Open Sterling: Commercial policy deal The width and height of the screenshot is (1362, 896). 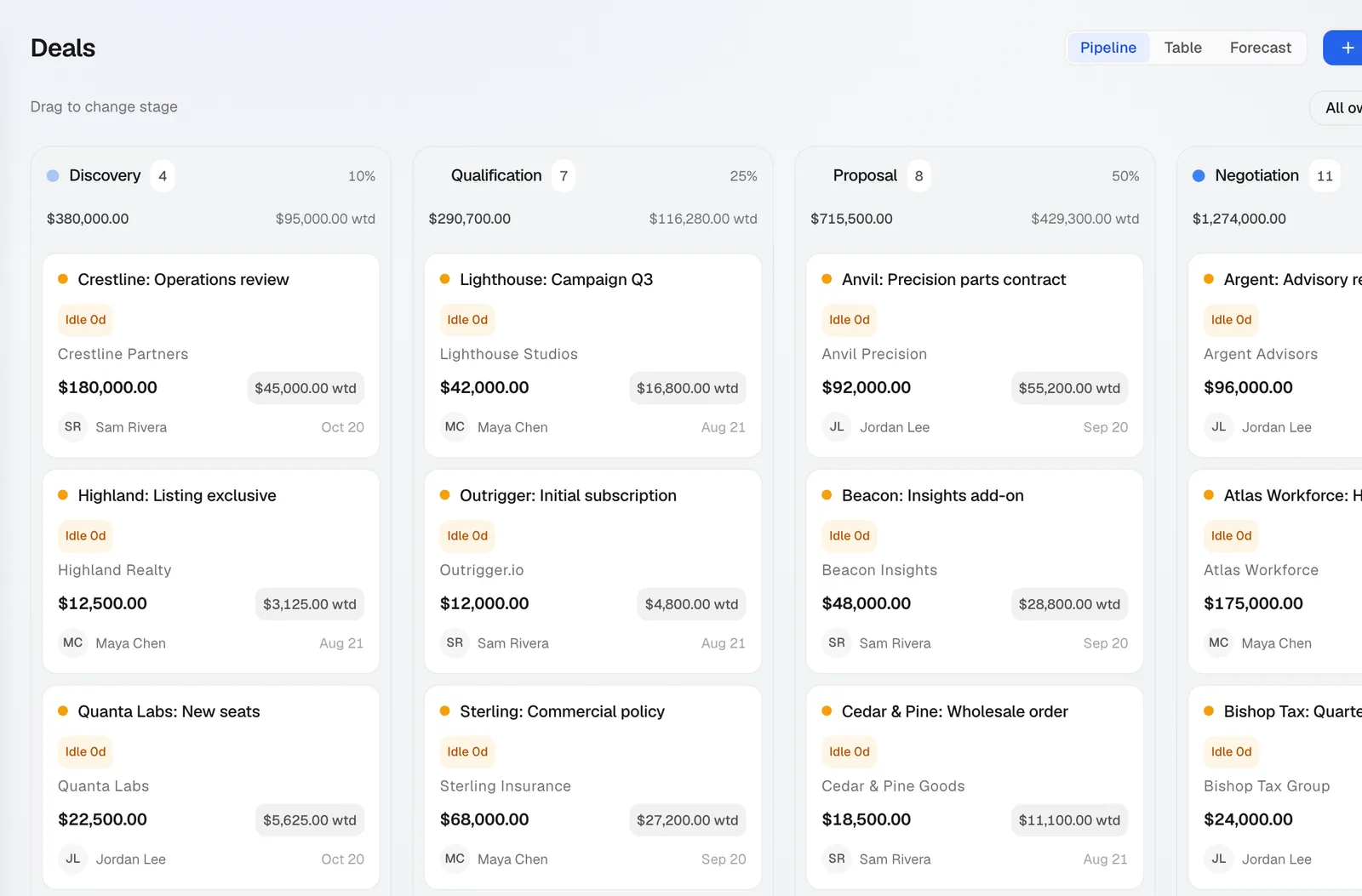(562, 712)
